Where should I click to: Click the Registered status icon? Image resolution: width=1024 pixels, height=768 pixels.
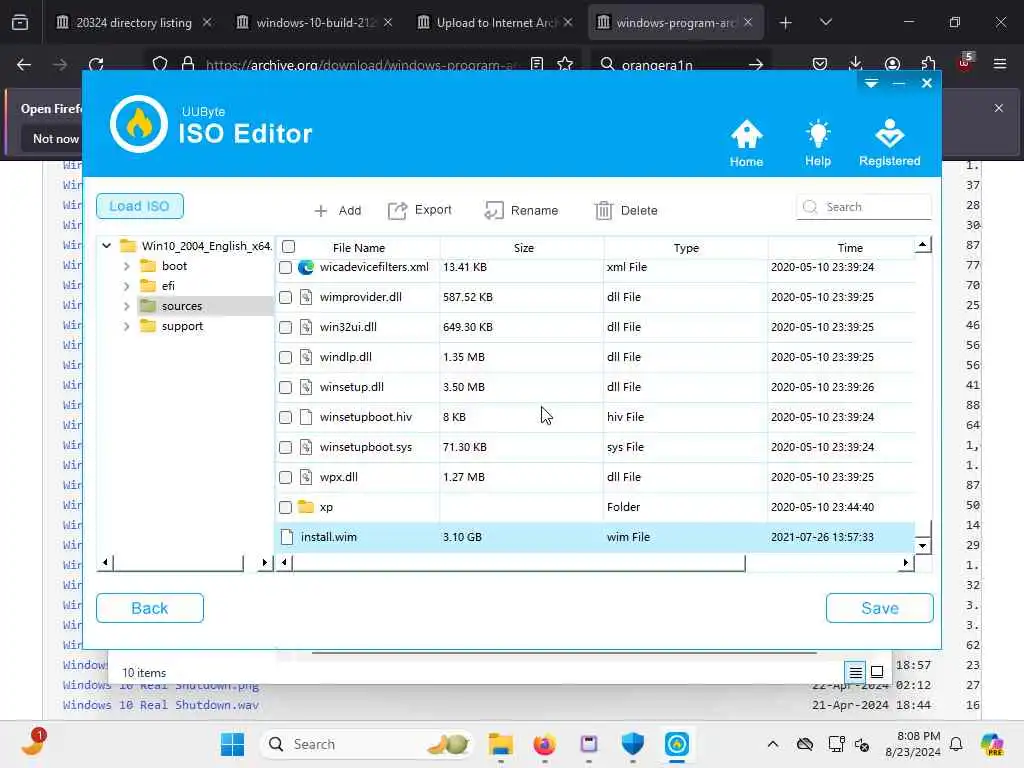point(889,144)
